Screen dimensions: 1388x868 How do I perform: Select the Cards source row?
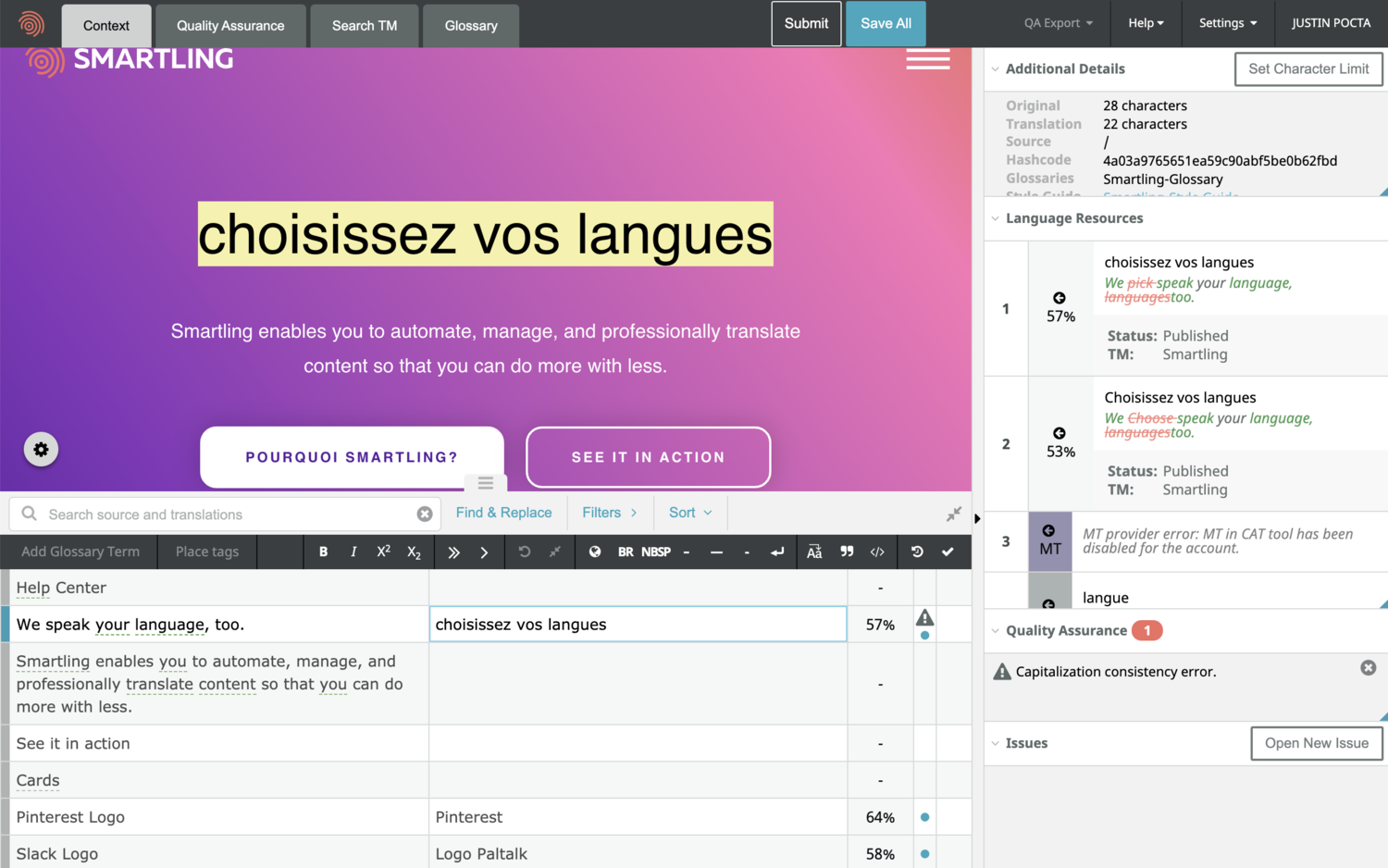tap(219, 780)
